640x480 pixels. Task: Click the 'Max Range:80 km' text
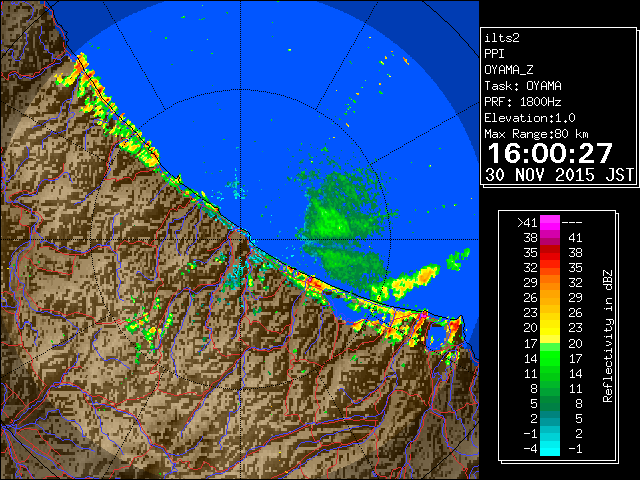[536, 134]
